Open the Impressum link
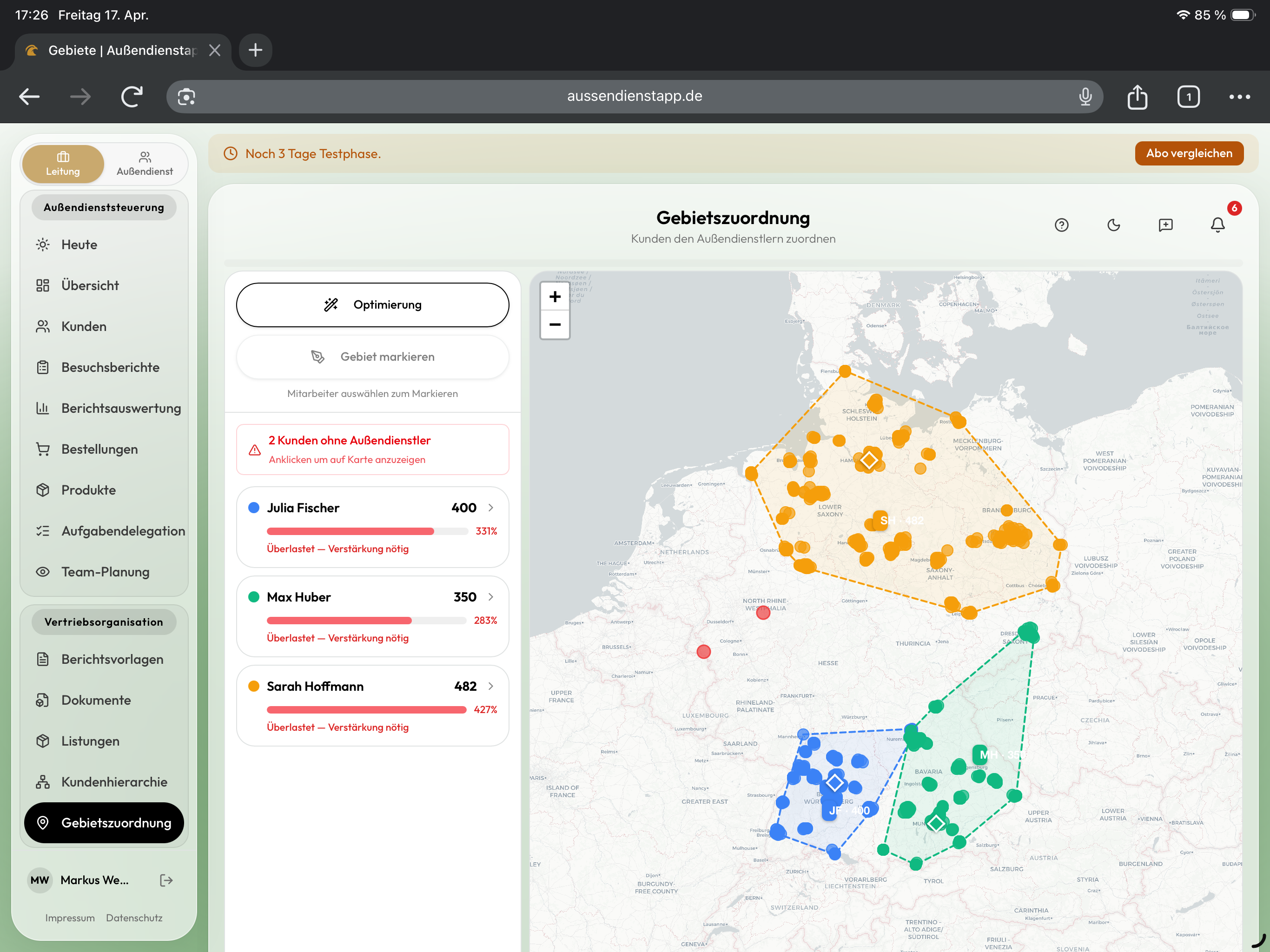The width and height of the screenshot is (1270, 952). click(70, 918)
